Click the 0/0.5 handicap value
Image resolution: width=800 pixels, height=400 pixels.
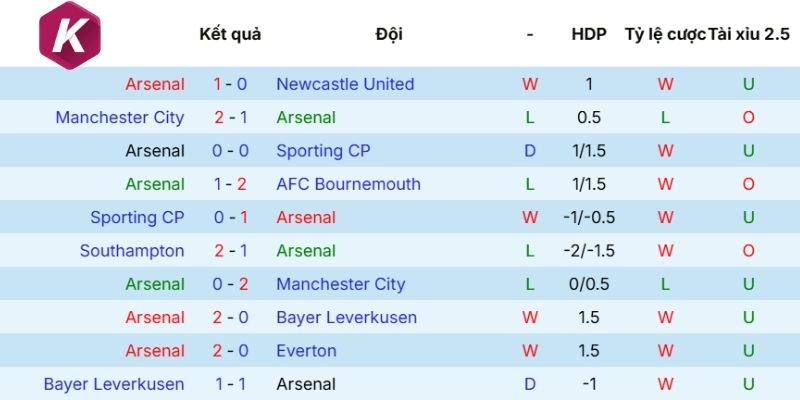[589, 284]
